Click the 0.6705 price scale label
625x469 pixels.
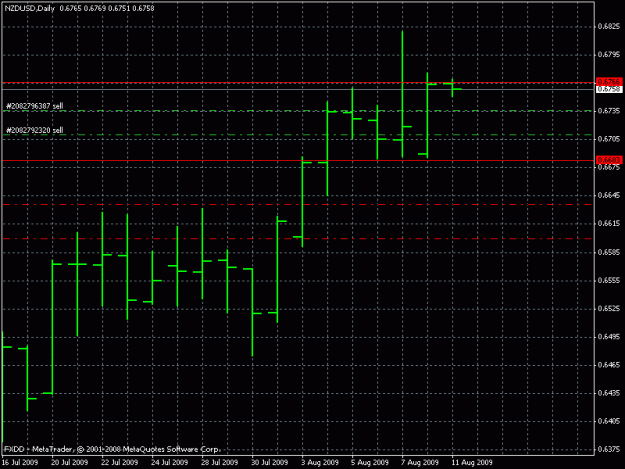tap(609, 139)
